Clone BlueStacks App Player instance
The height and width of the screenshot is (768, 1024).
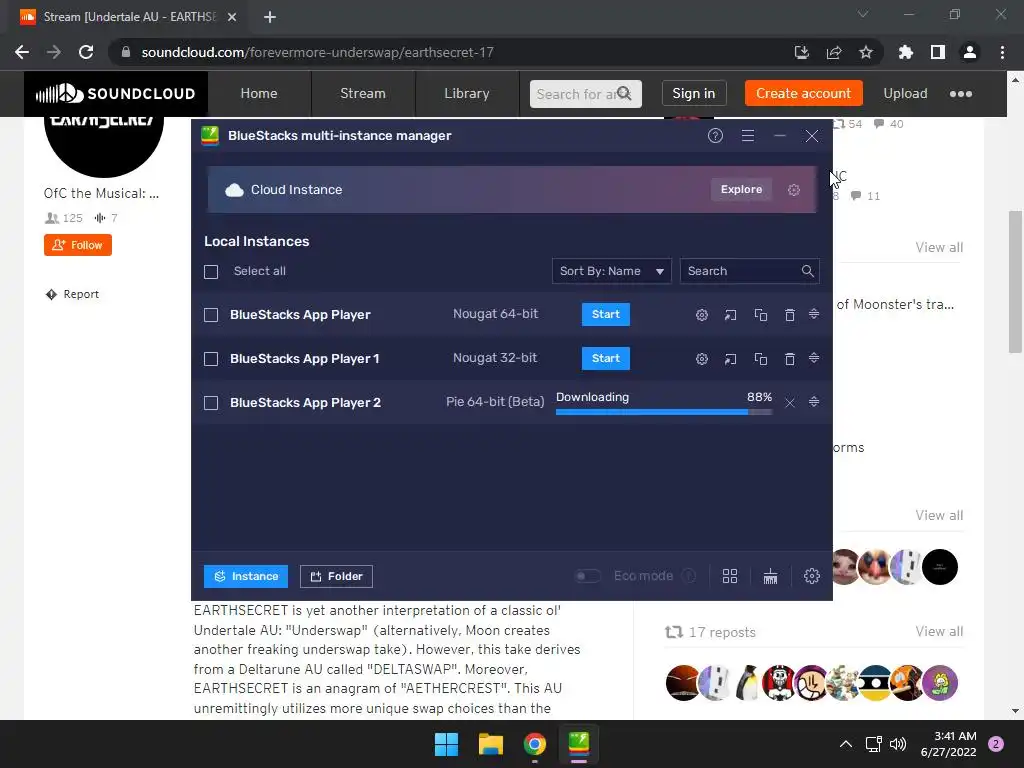(x=760, y=315)
